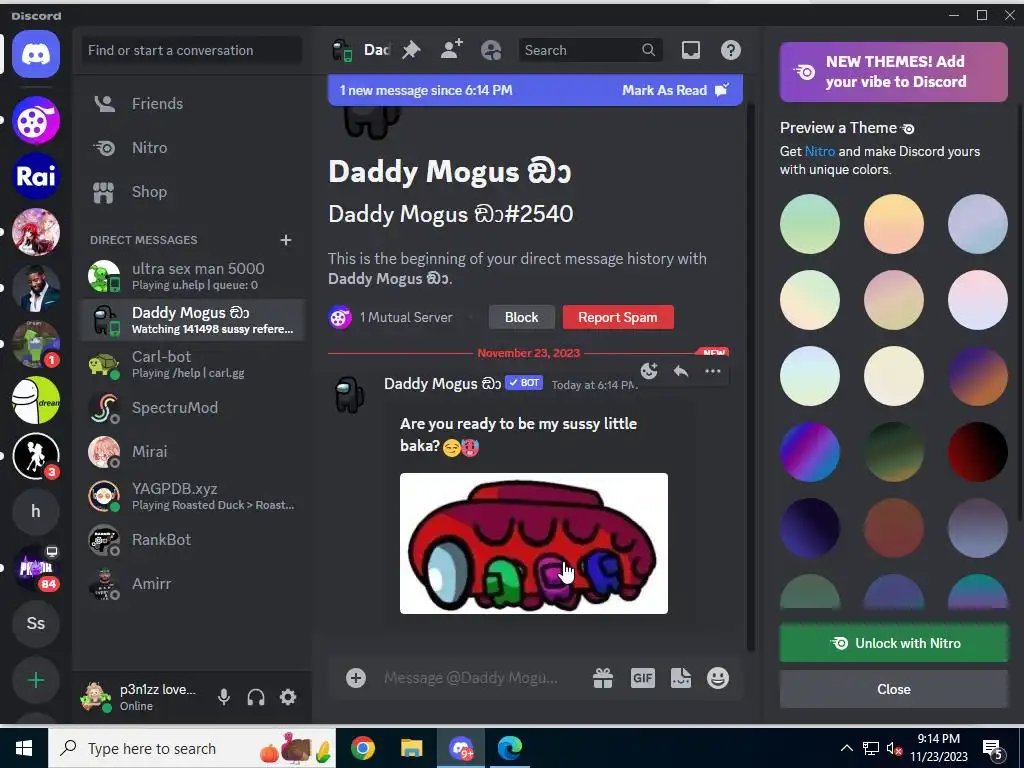Open the server with 84 notifications
This screenshot has width=1024, height=768.
(36, 568)
